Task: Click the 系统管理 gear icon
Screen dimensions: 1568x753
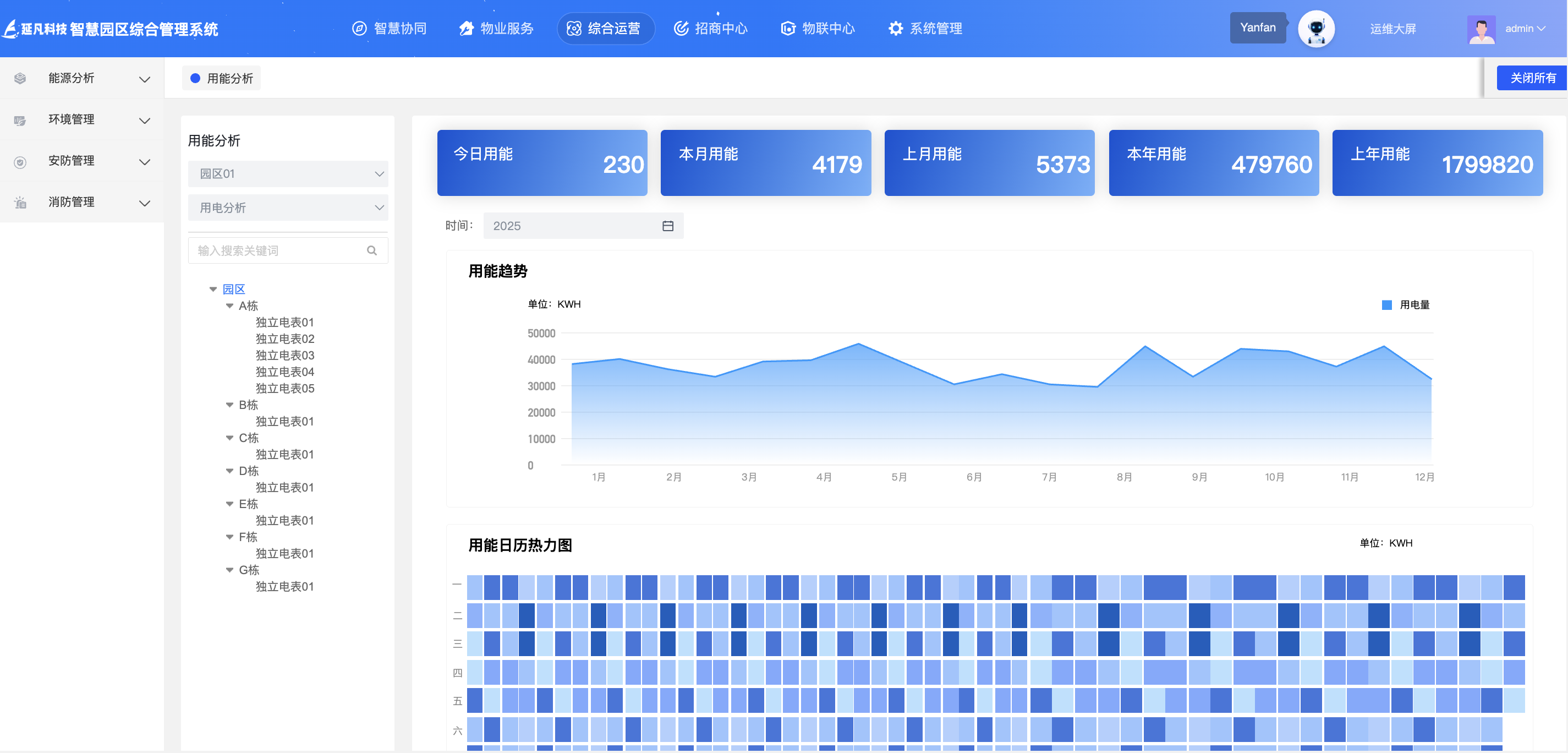Action: click(895, 29)
